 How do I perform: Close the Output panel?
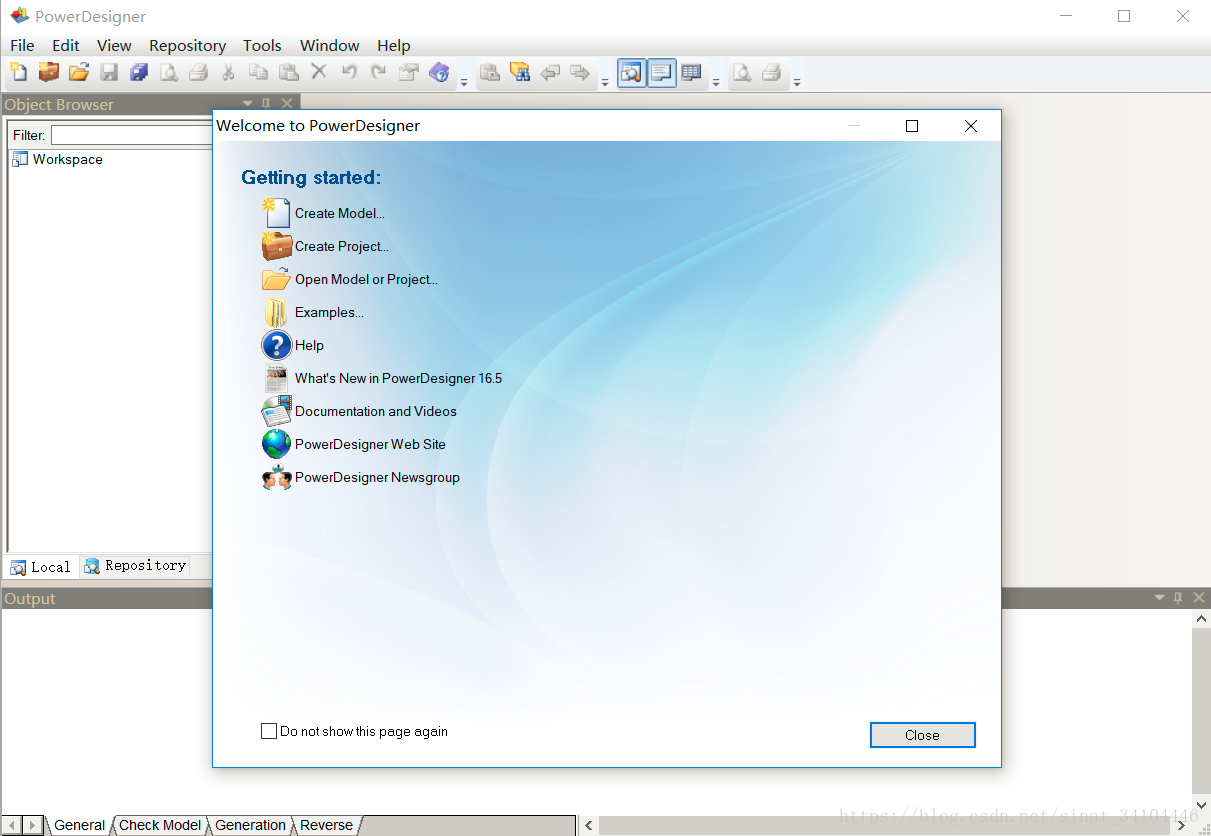pos(1198,597)
